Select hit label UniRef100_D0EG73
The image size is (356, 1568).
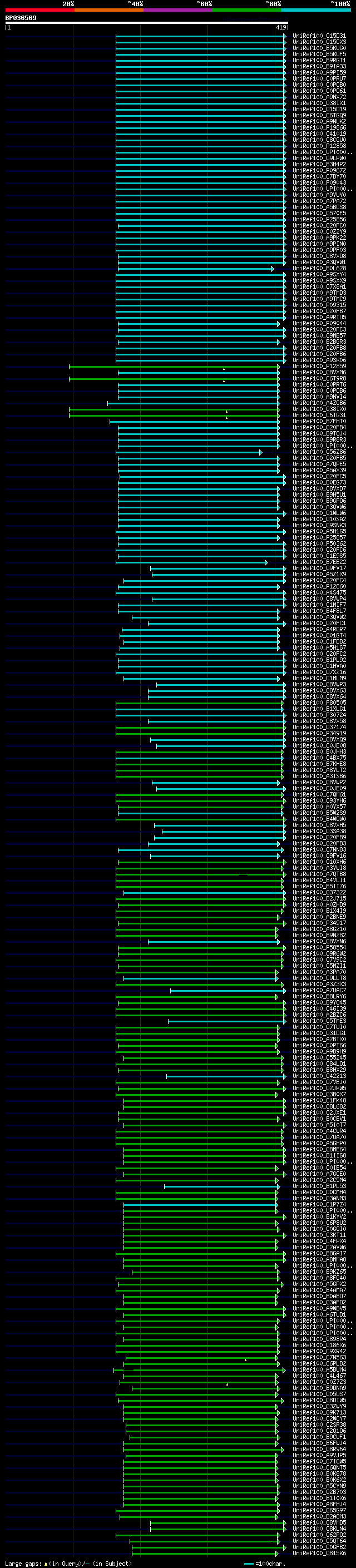coord(319,482)
